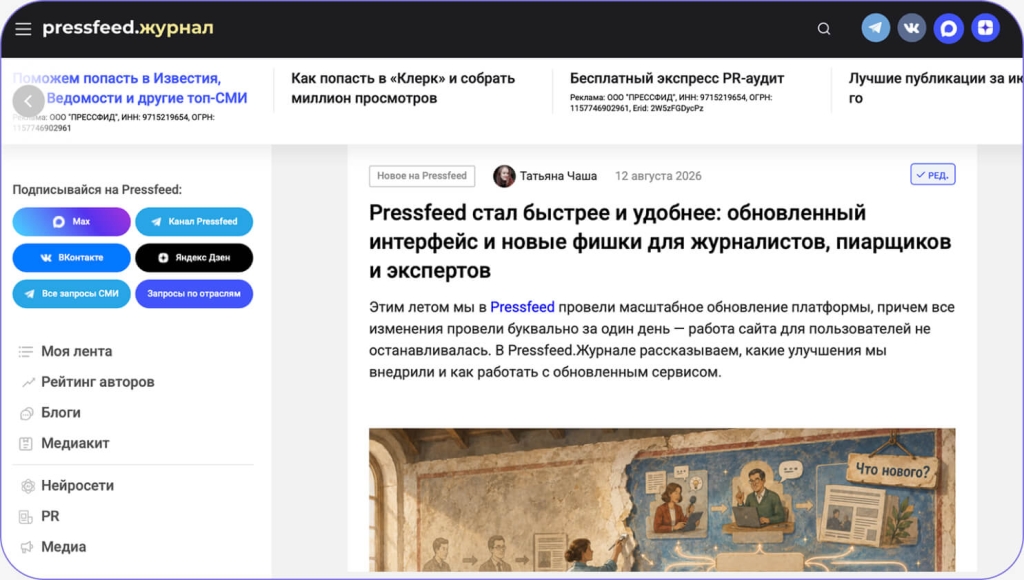Screen dimensions: 1024x580
Task: Open author name Татьяна Чаша
Action: [558, 176]
